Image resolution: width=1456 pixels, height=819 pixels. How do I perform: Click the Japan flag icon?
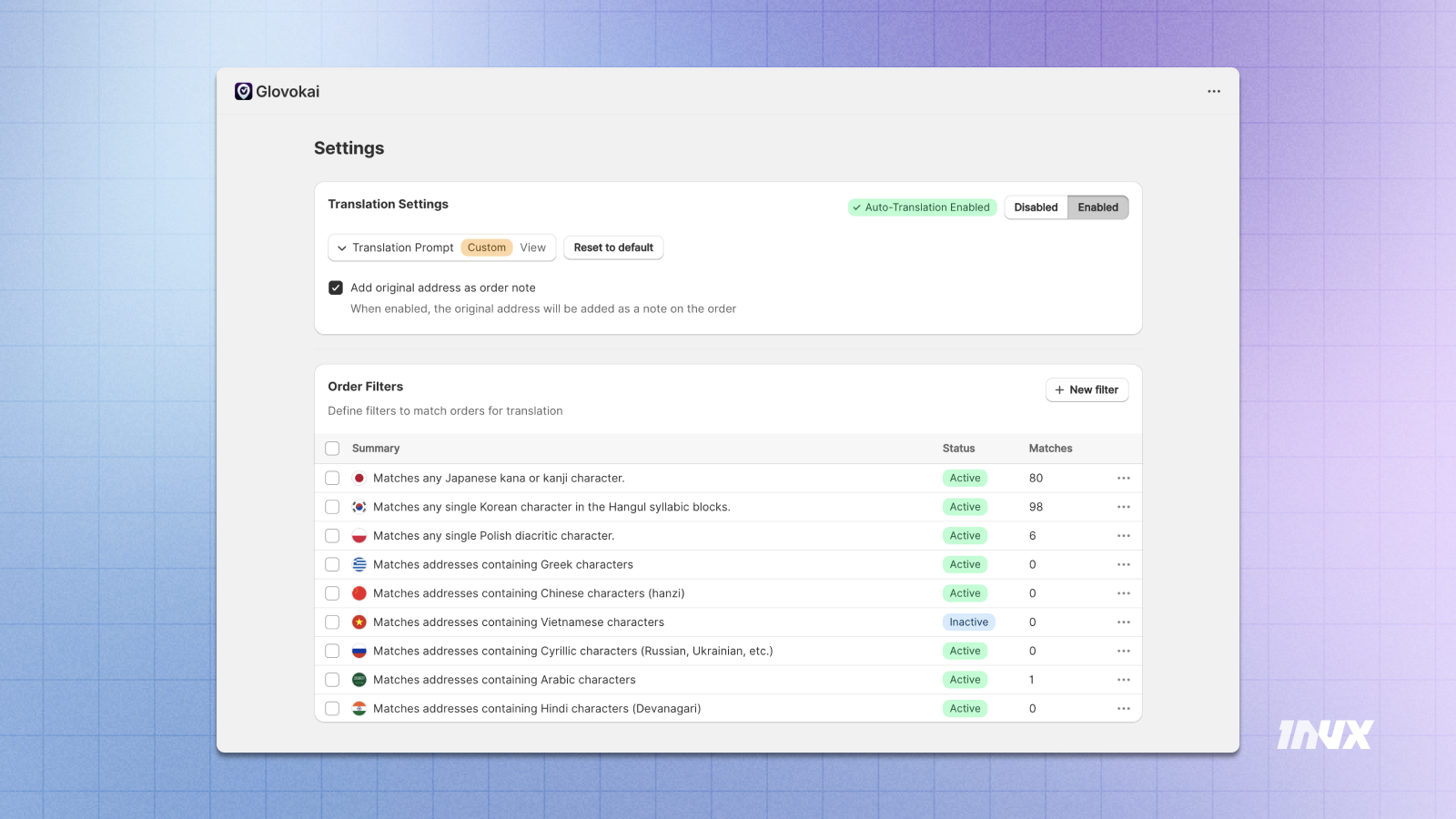point(359,478)
